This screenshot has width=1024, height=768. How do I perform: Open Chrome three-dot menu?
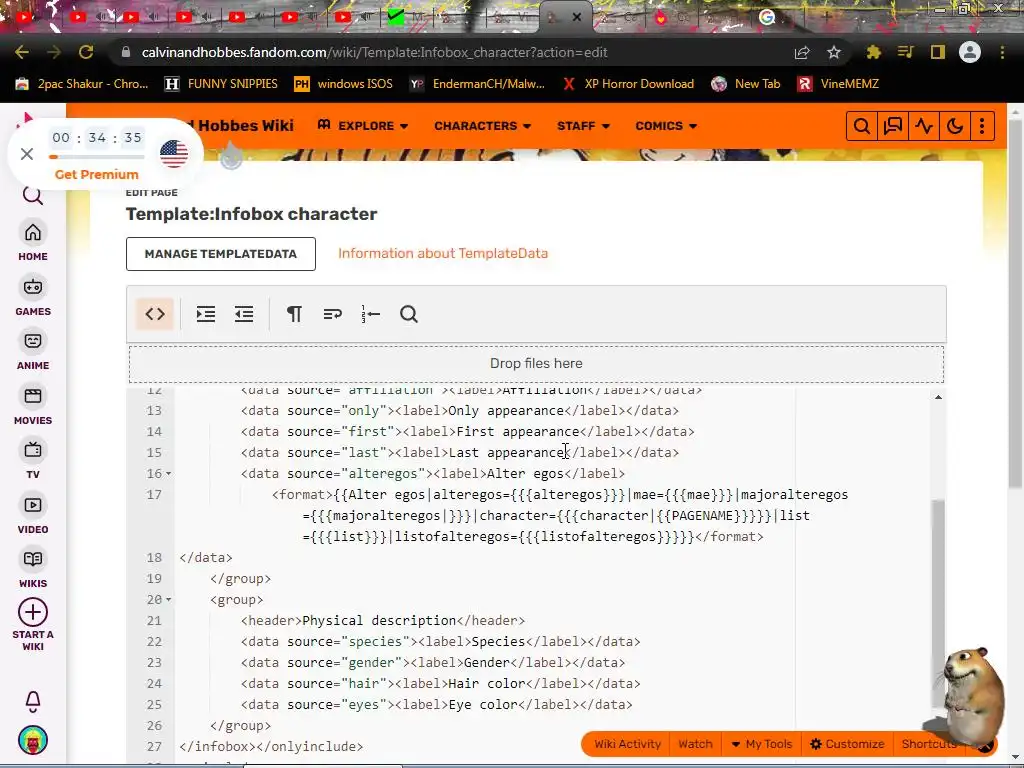pyautogui.click(x=1002, y=52)
